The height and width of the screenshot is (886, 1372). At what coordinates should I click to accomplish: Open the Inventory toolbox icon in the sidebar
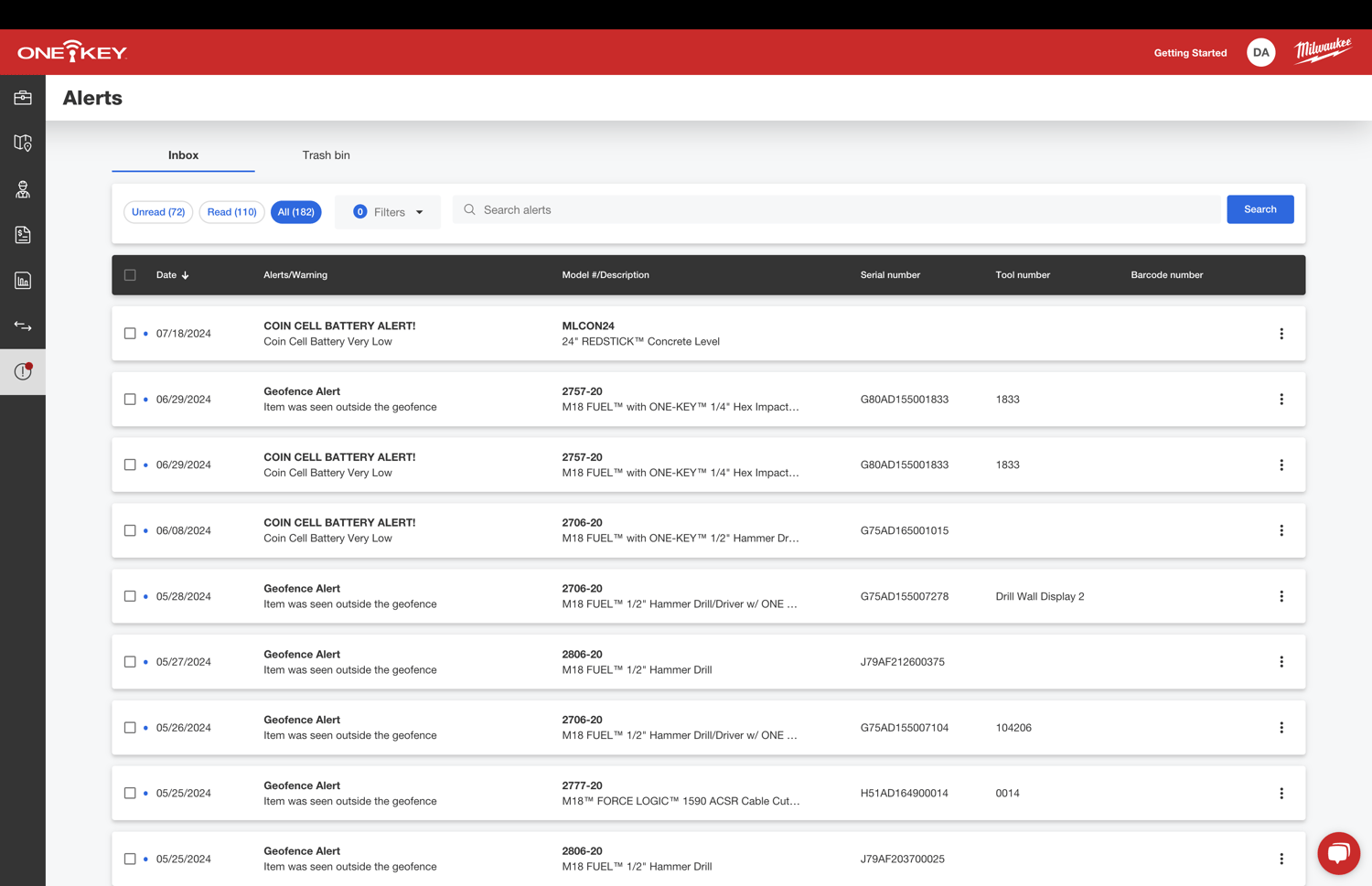[23, 97]
